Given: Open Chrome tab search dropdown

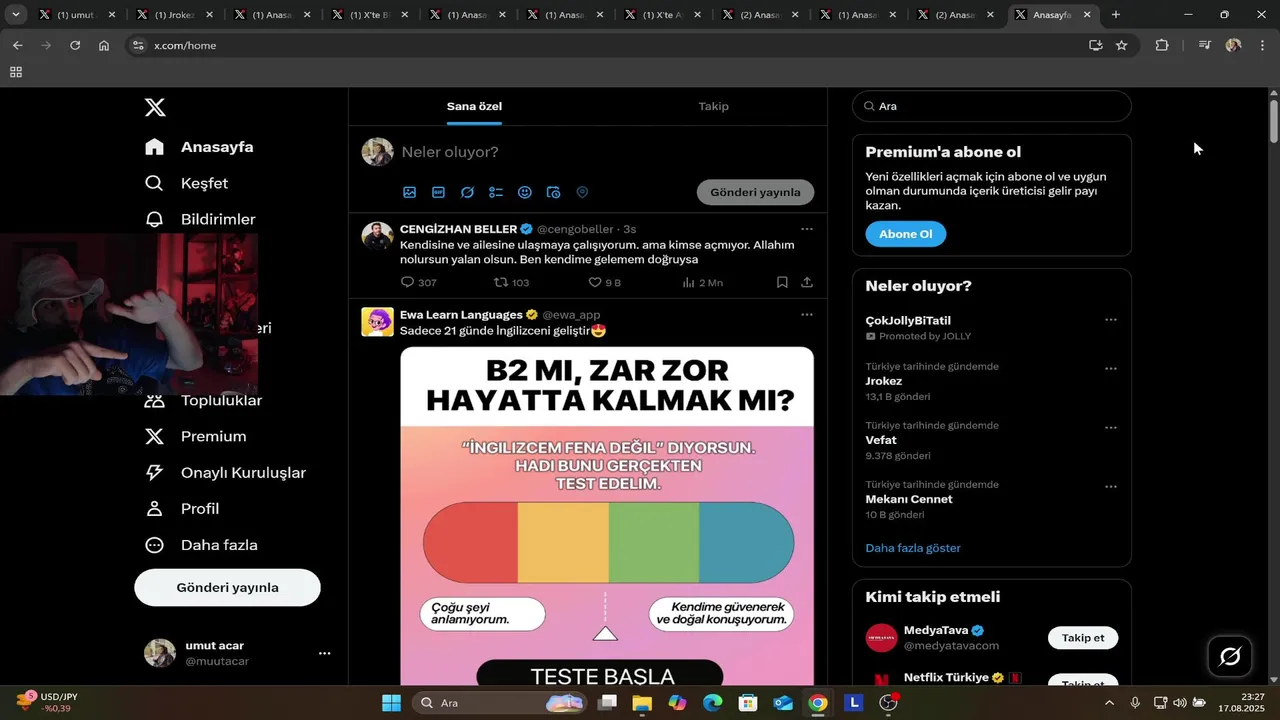Looking at the screenshot, I should pos(16,15).
